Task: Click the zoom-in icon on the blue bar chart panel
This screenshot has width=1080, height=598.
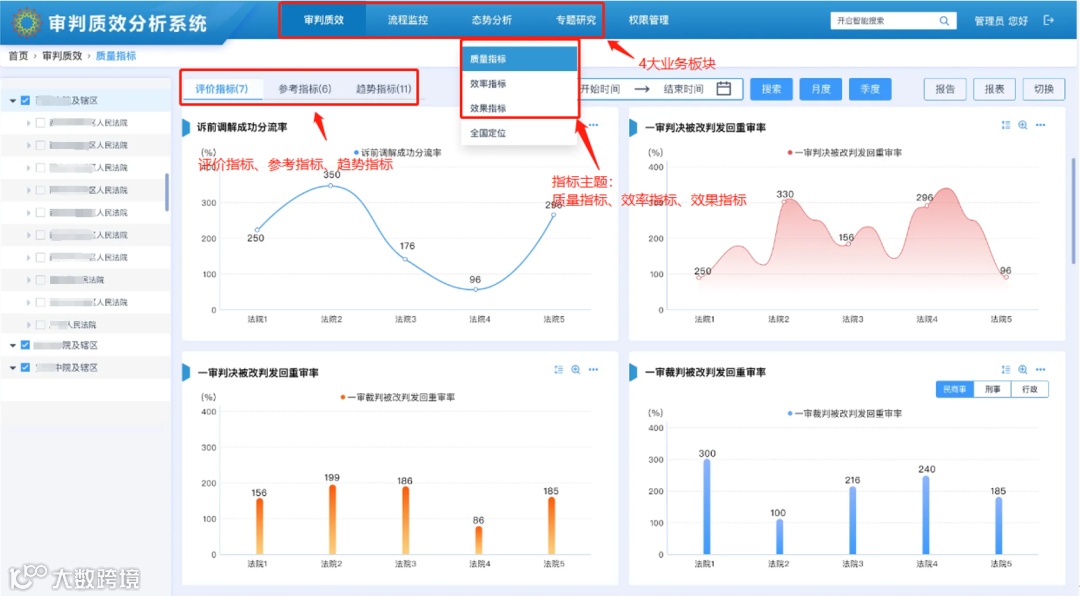Action: coord(1023,370)
